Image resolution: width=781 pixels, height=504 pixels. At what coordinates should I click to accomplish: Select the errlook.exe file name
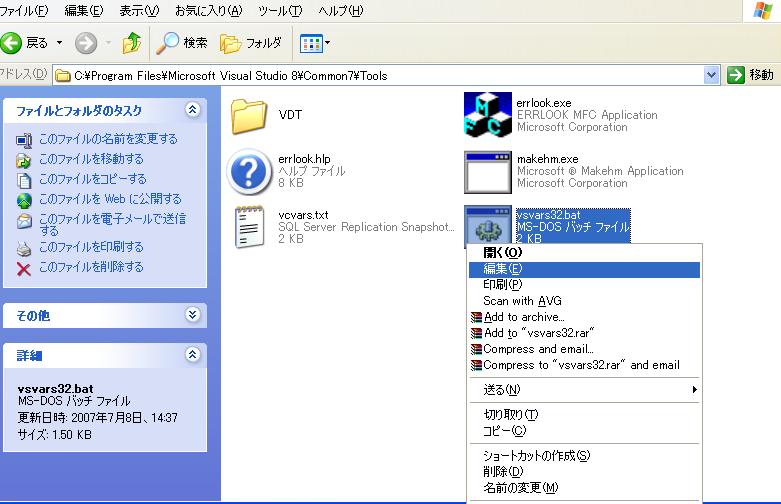pyautogui.click(x=544, y=103)
